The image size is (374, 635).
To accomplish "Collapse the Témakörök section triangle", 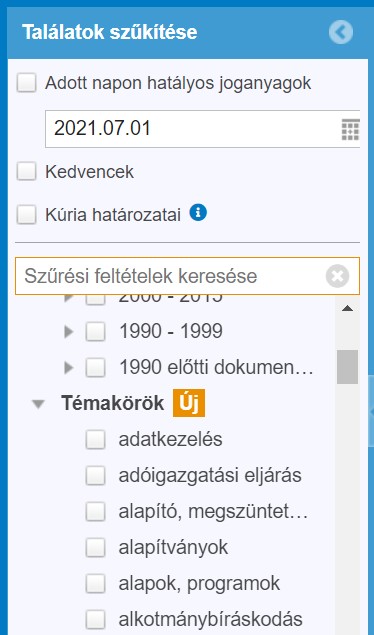I will pyautogui.click(x=38, y=404).
